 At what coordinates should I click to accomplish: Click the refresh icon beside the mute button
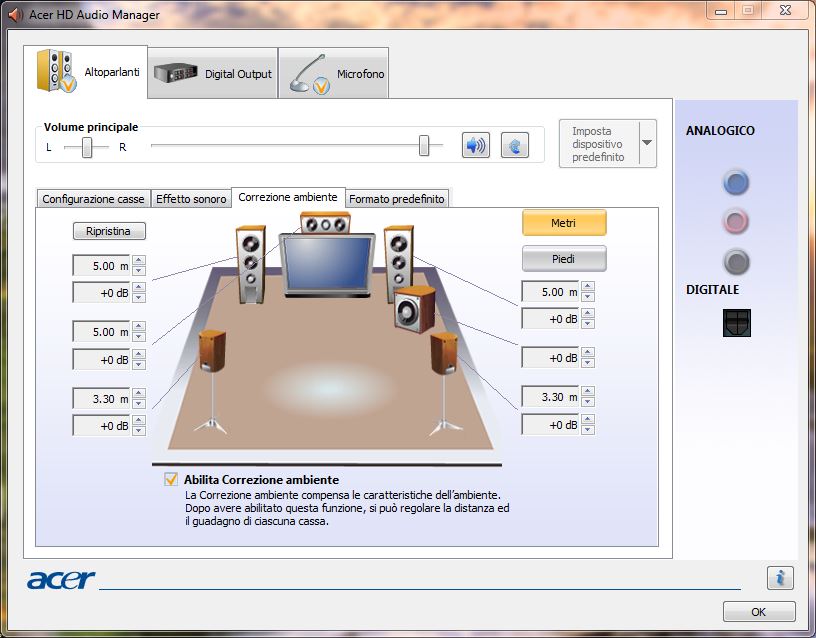pos(515,145)
